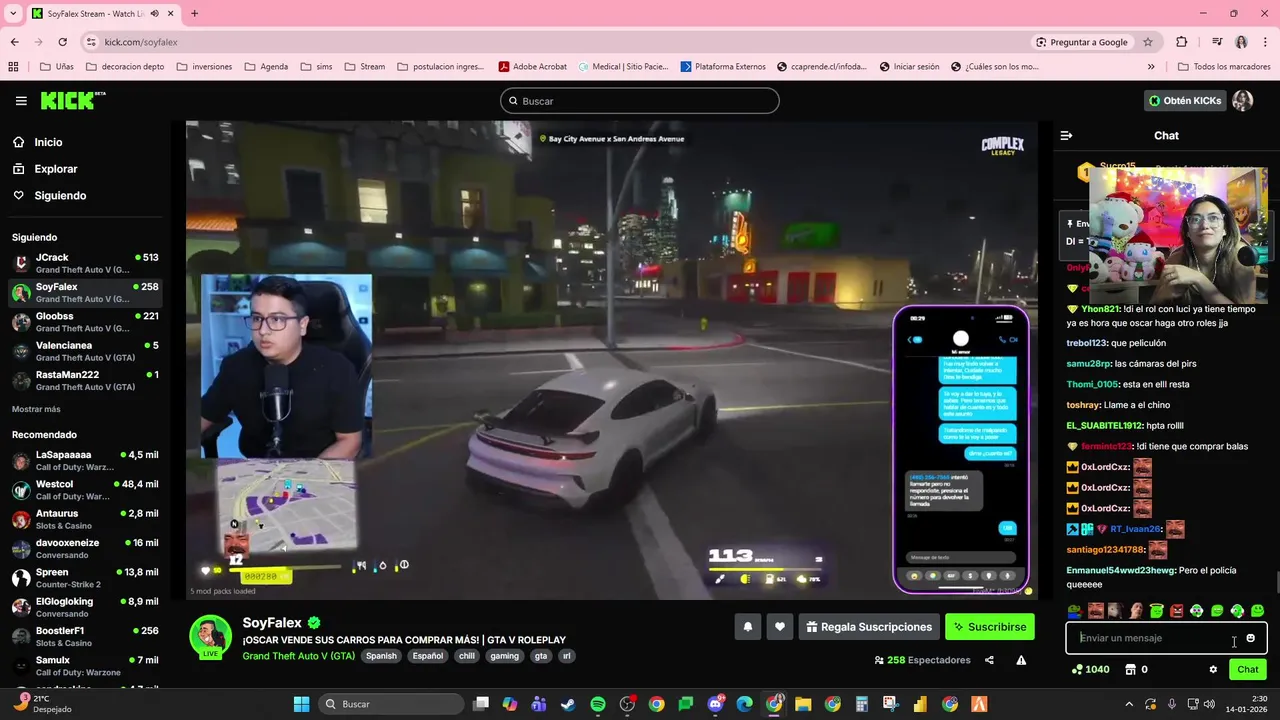Insert the red angry face emote

point(1176,611)
